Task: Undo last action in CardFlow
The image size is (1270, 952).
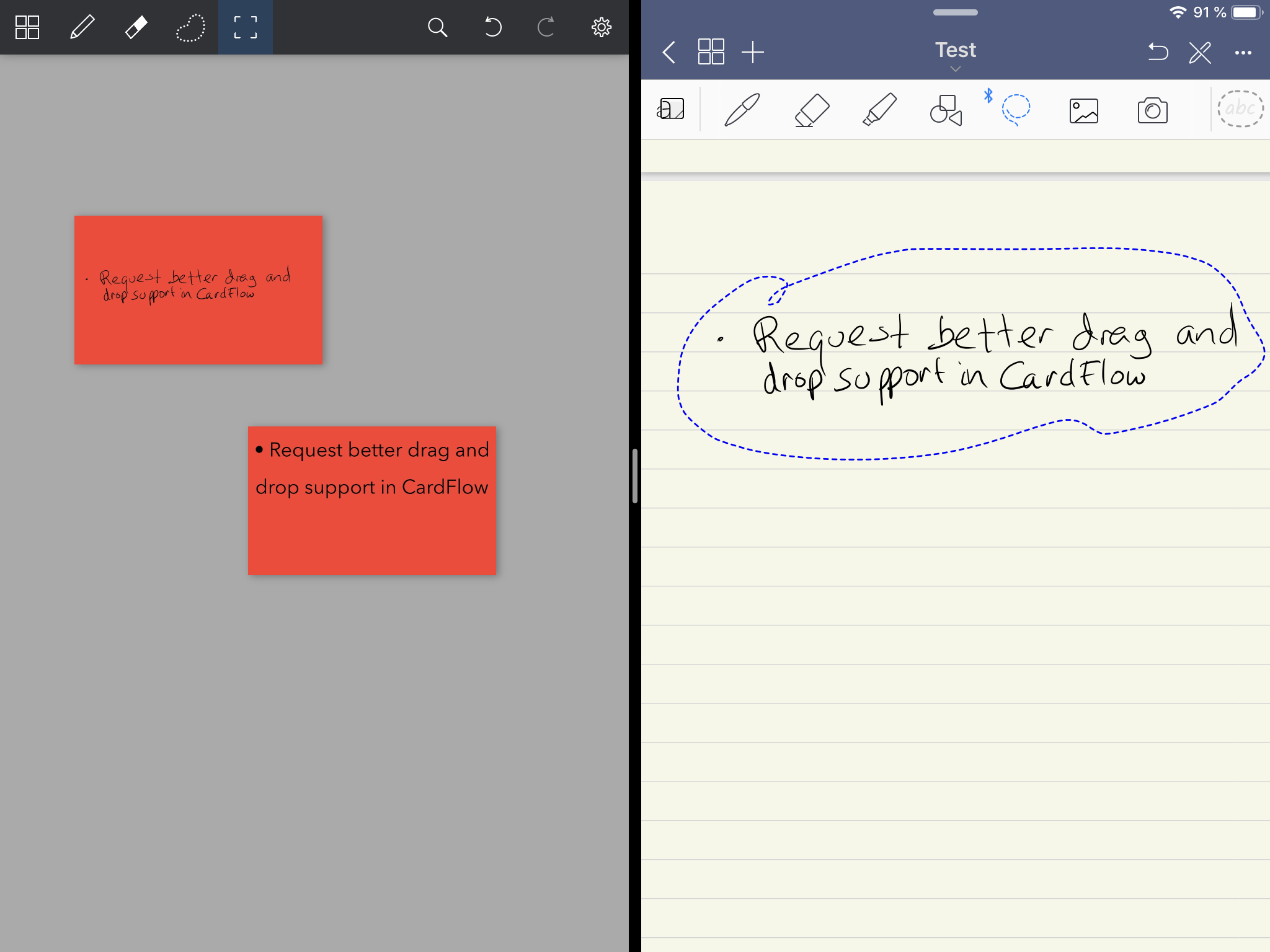Action: click(492, 27)
